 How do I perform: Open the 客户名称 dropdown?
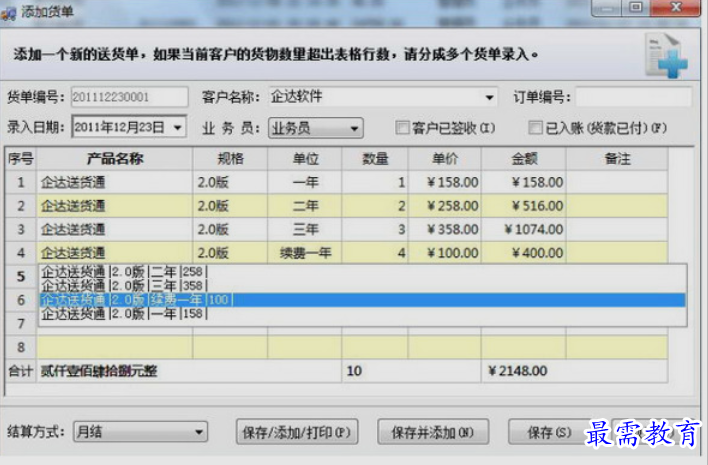pos(489,98)
